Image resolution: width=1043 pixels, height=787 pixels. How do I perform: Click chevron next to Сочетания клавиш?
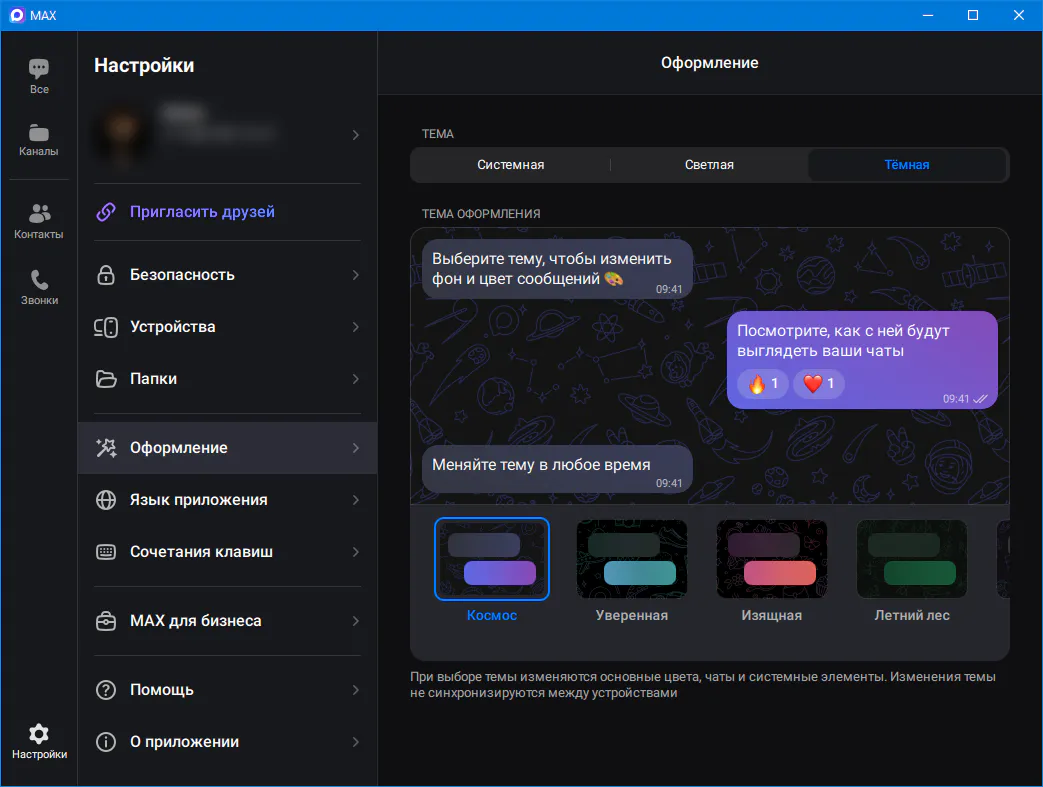[x=356, y=552]
